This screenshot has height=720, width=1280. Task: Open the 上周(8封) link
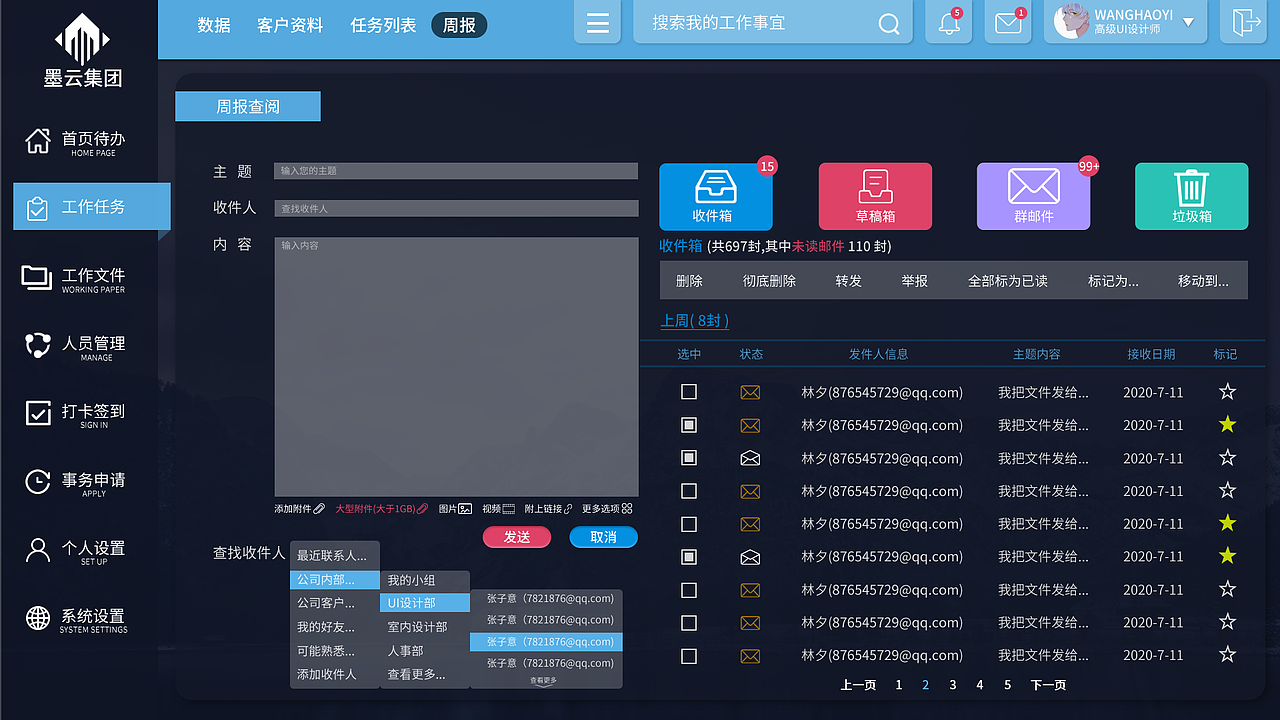pyautogui.click(x=694, y=321)
